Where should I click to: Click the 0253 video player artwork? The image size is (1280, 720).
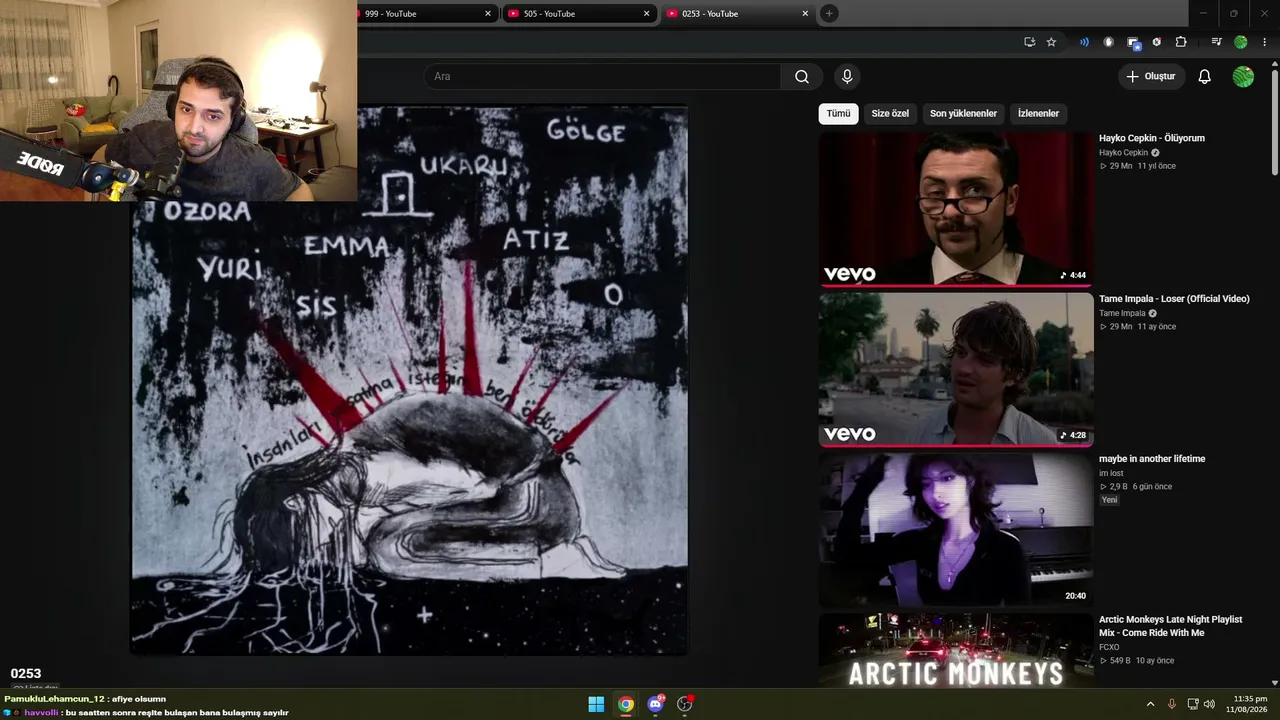tap(409, 380)
